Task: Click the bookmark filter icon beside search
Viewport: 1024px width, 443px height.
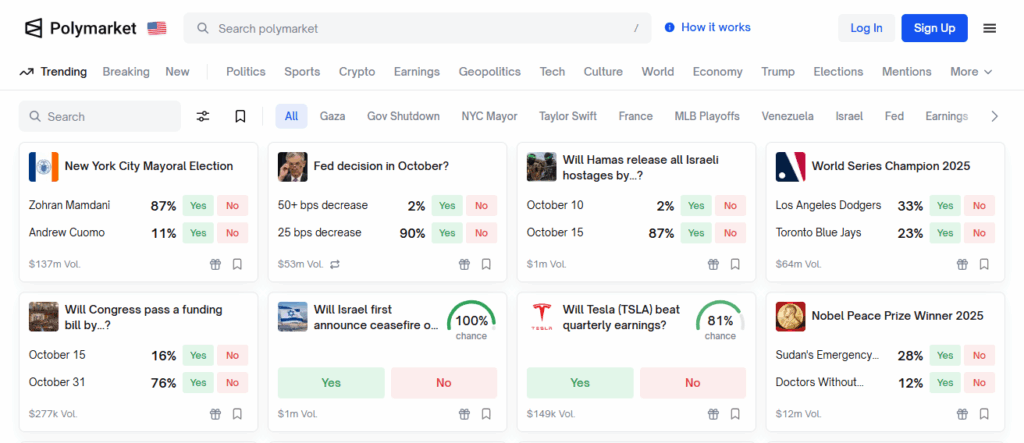Action: [x=240, y=117]
